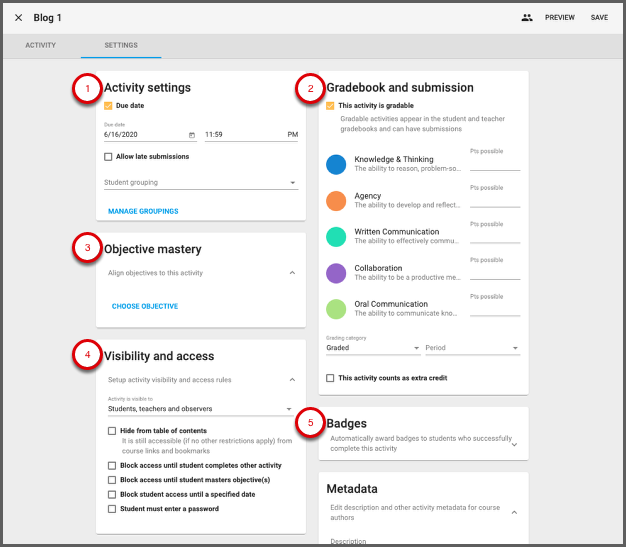Image resolution: width=626 pixels, height=547 pixels.
Task: Switch to the Activity tab
Action: click(40, 46)
